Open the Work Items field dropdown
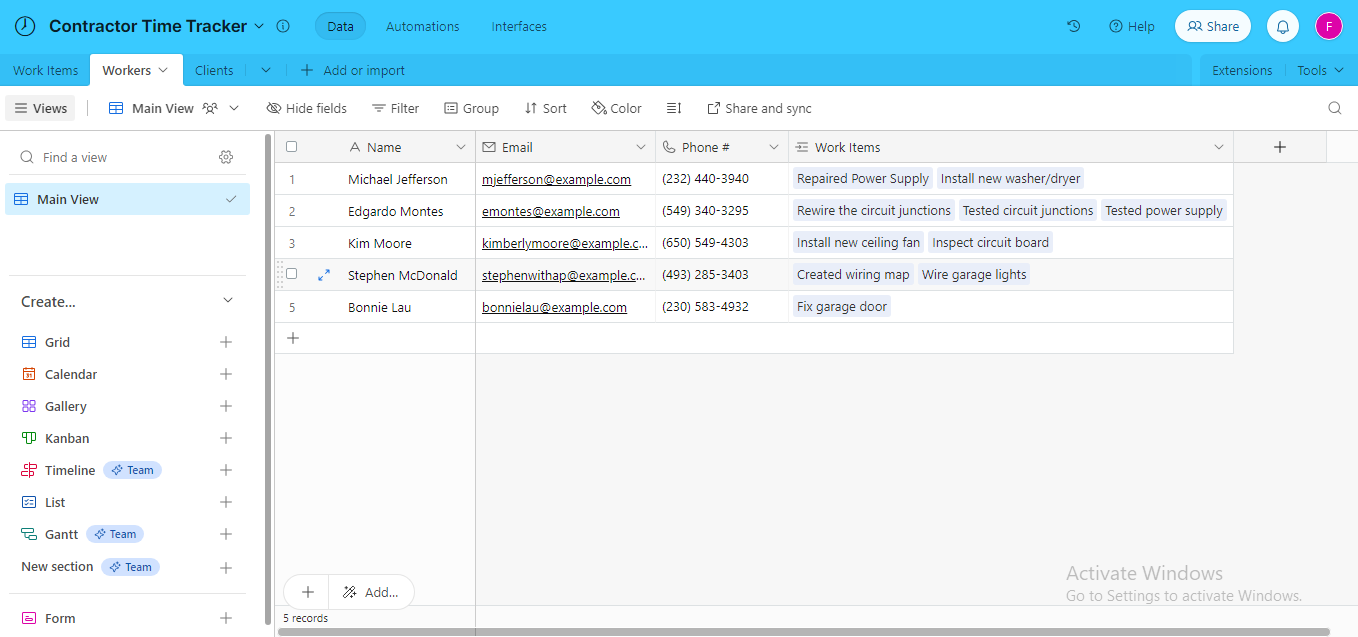Viewport: 1358px width, 637px height. click(x=1219, y=146)
